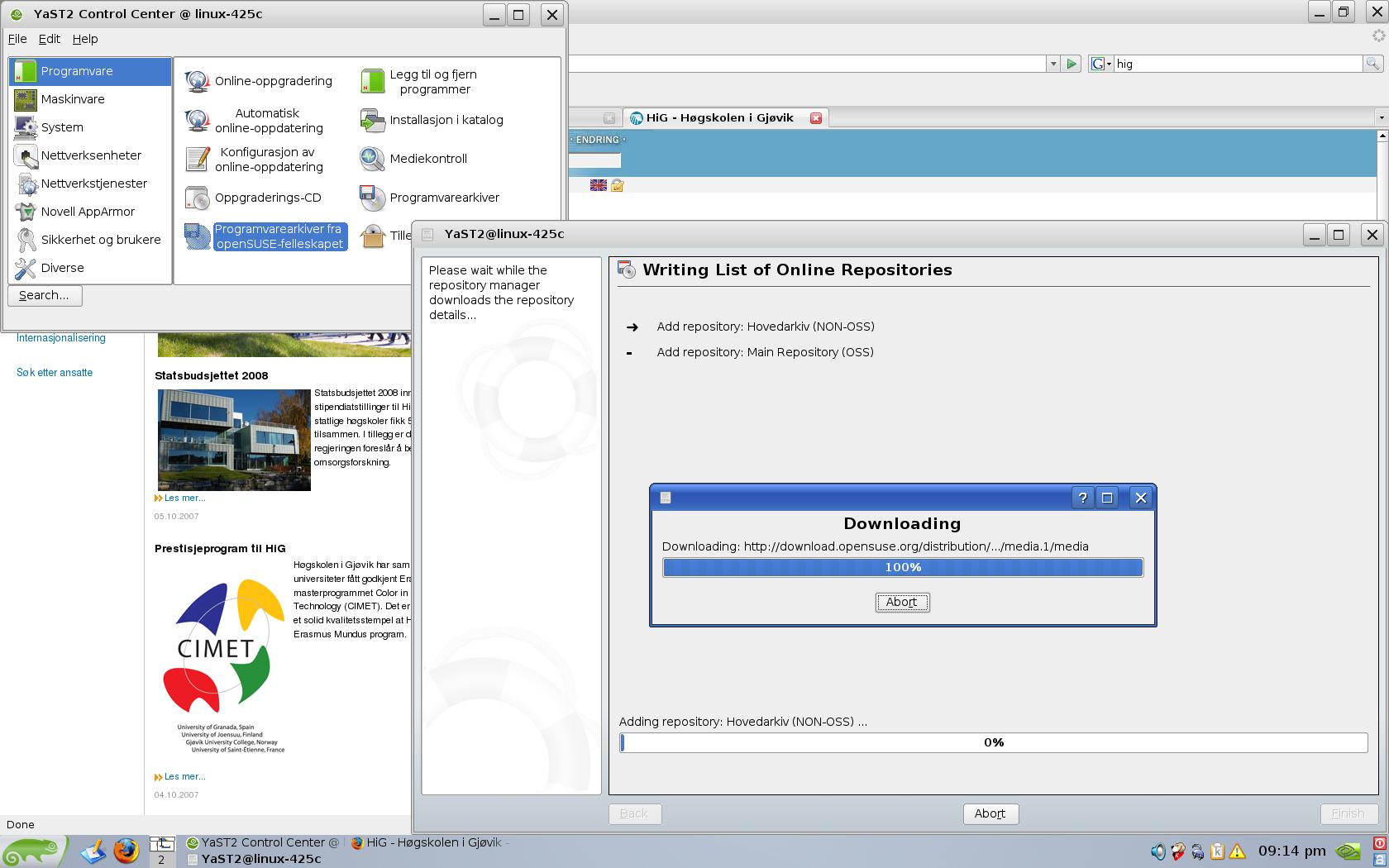Open the NVIDIA tray icon

1348,851
